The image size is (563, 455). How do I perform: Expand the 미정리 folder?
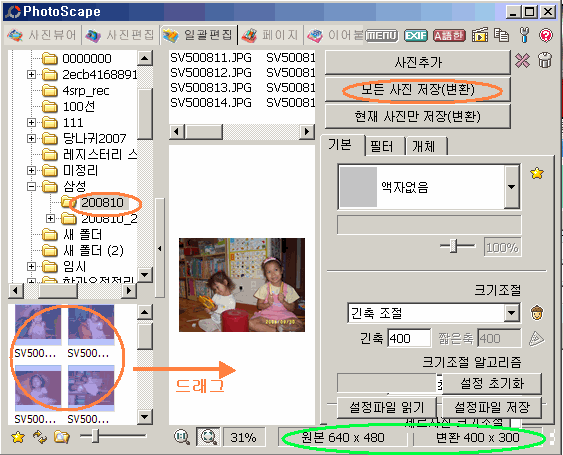[x=31, y=170]
